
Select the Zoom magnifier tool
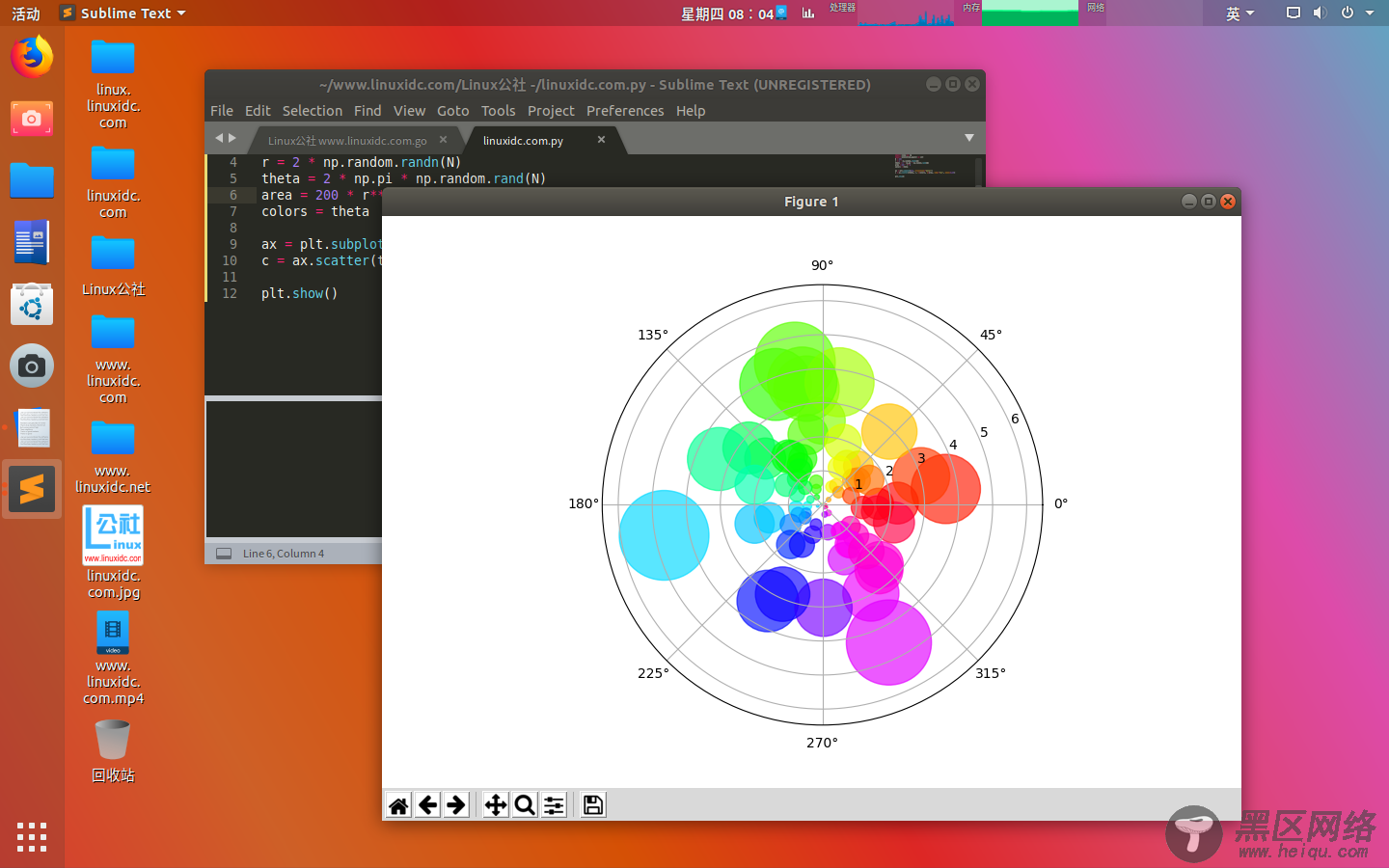pos(525,804)
